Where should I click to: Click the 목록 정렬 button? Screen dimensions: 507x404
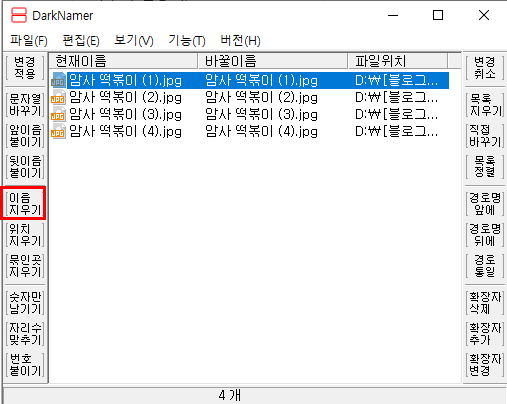[x=485, y=167]
